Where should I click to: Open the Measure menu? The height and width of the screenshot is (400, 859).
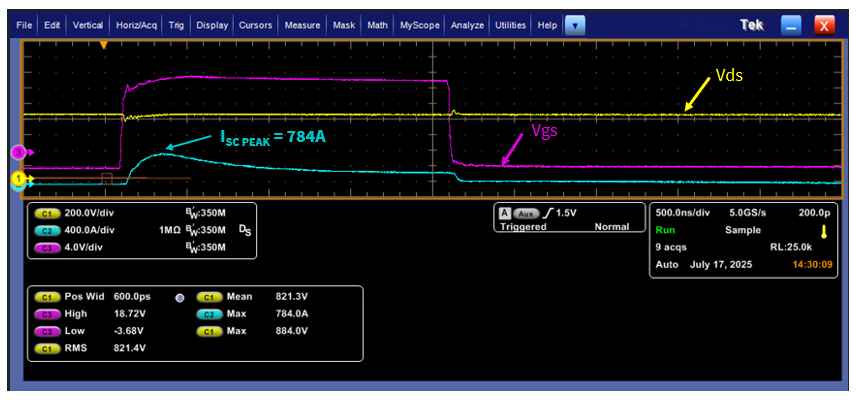pyautogui.click(x=302, y=25)
